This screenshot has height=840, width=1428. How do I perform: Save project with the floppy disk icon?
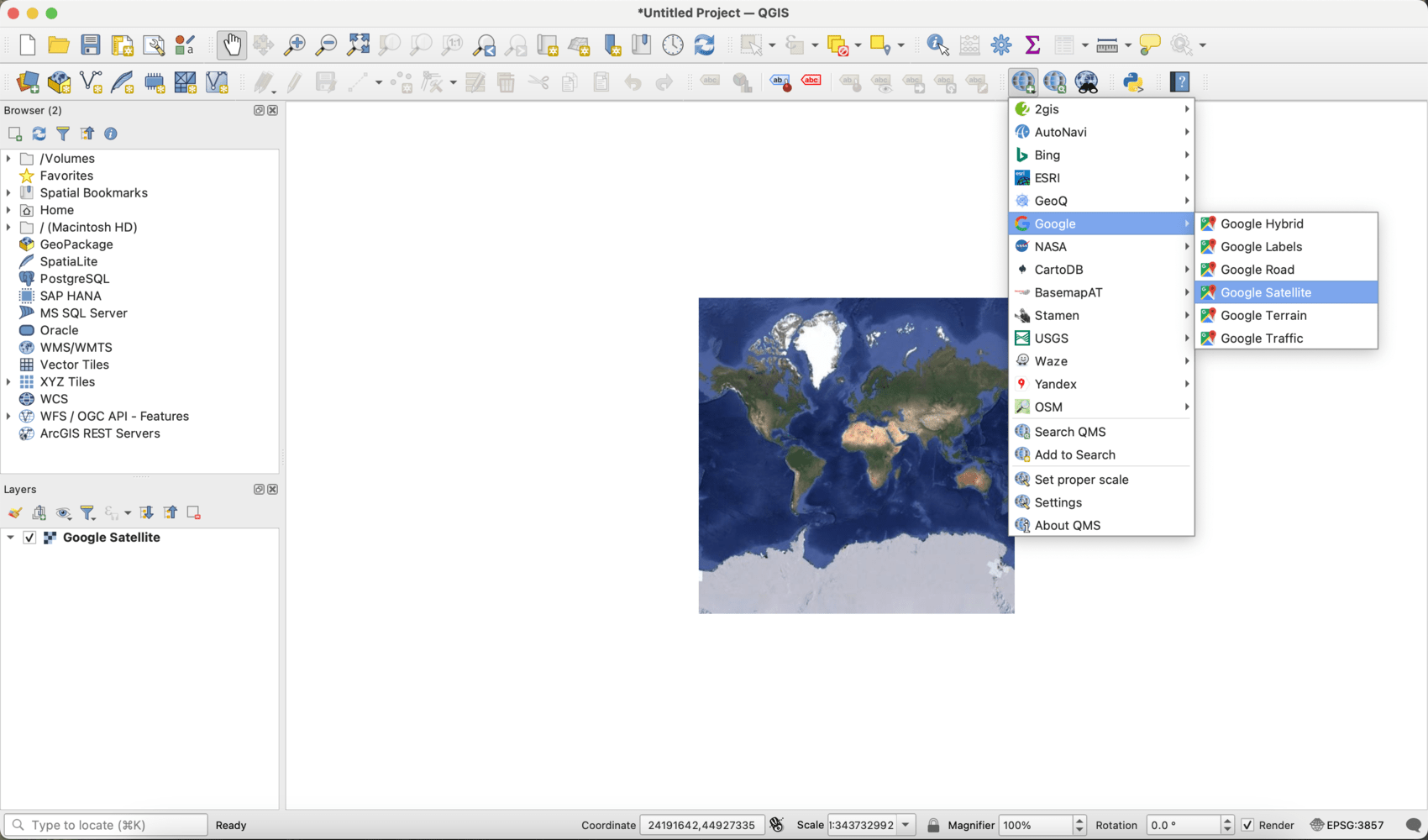[x=91, y=45]
